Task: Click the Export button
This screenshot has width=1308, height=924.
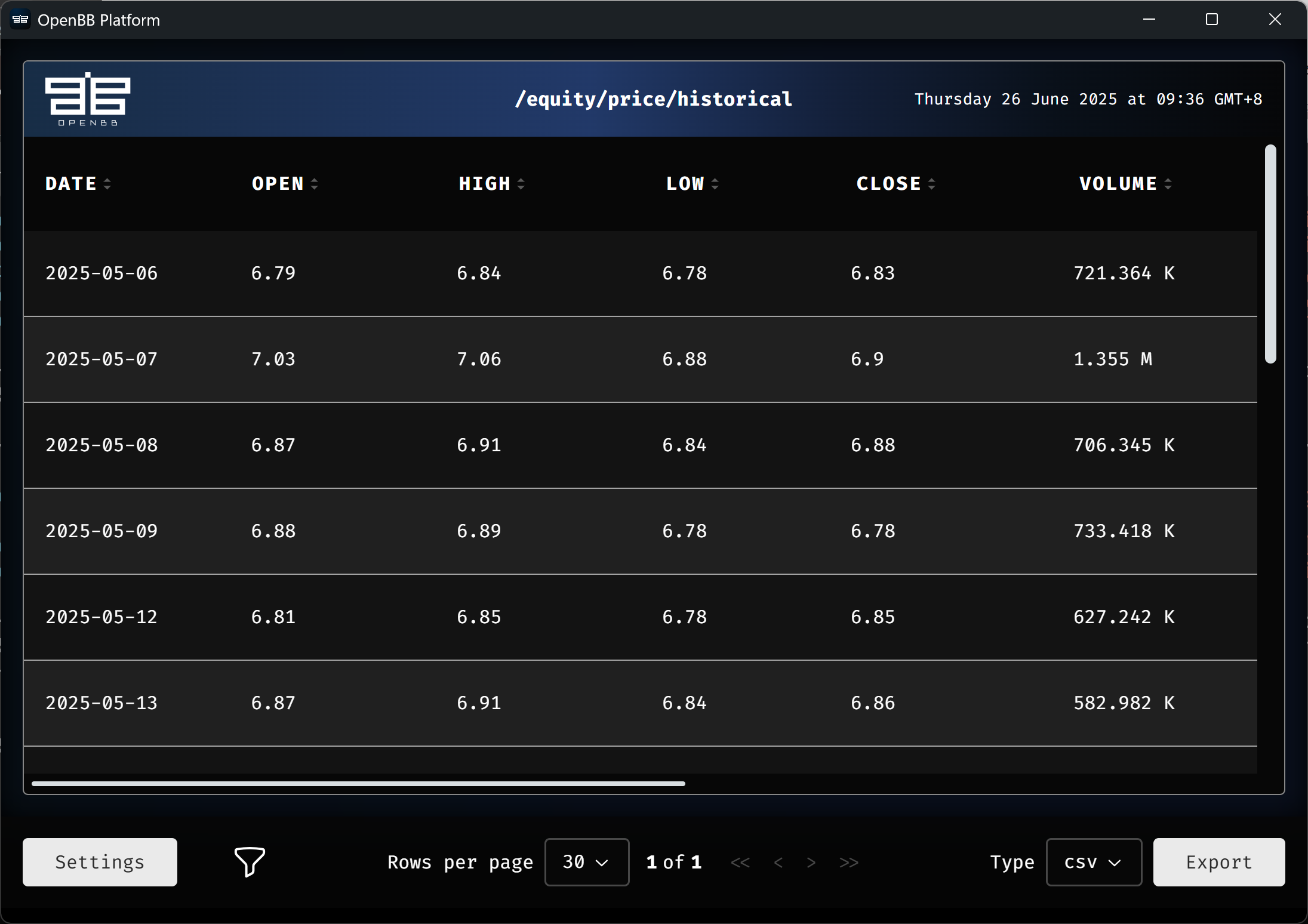Action: click(x=1218, y=862)
